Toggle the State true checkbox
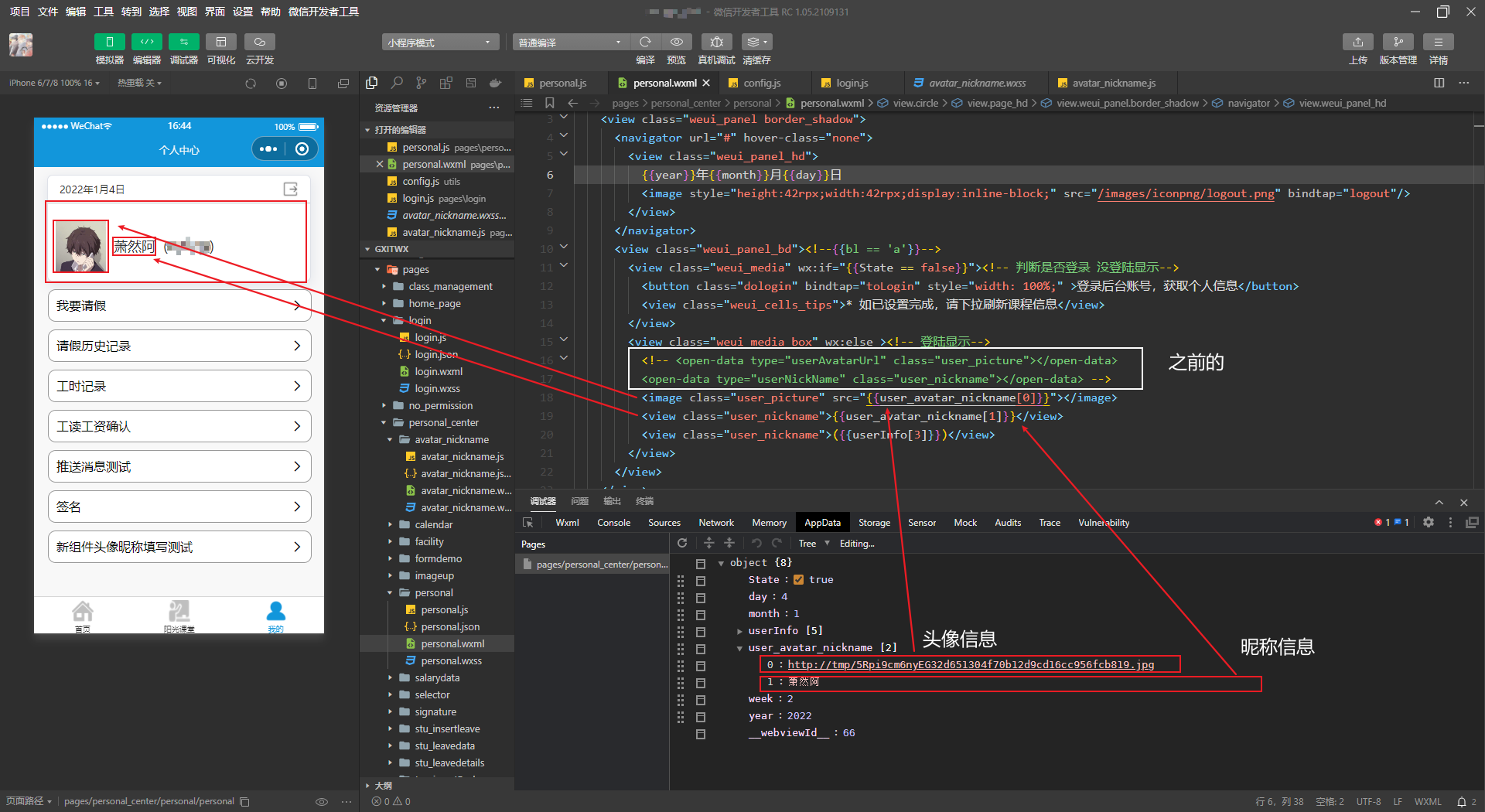 pyautogui.click(x=799, y=579)
